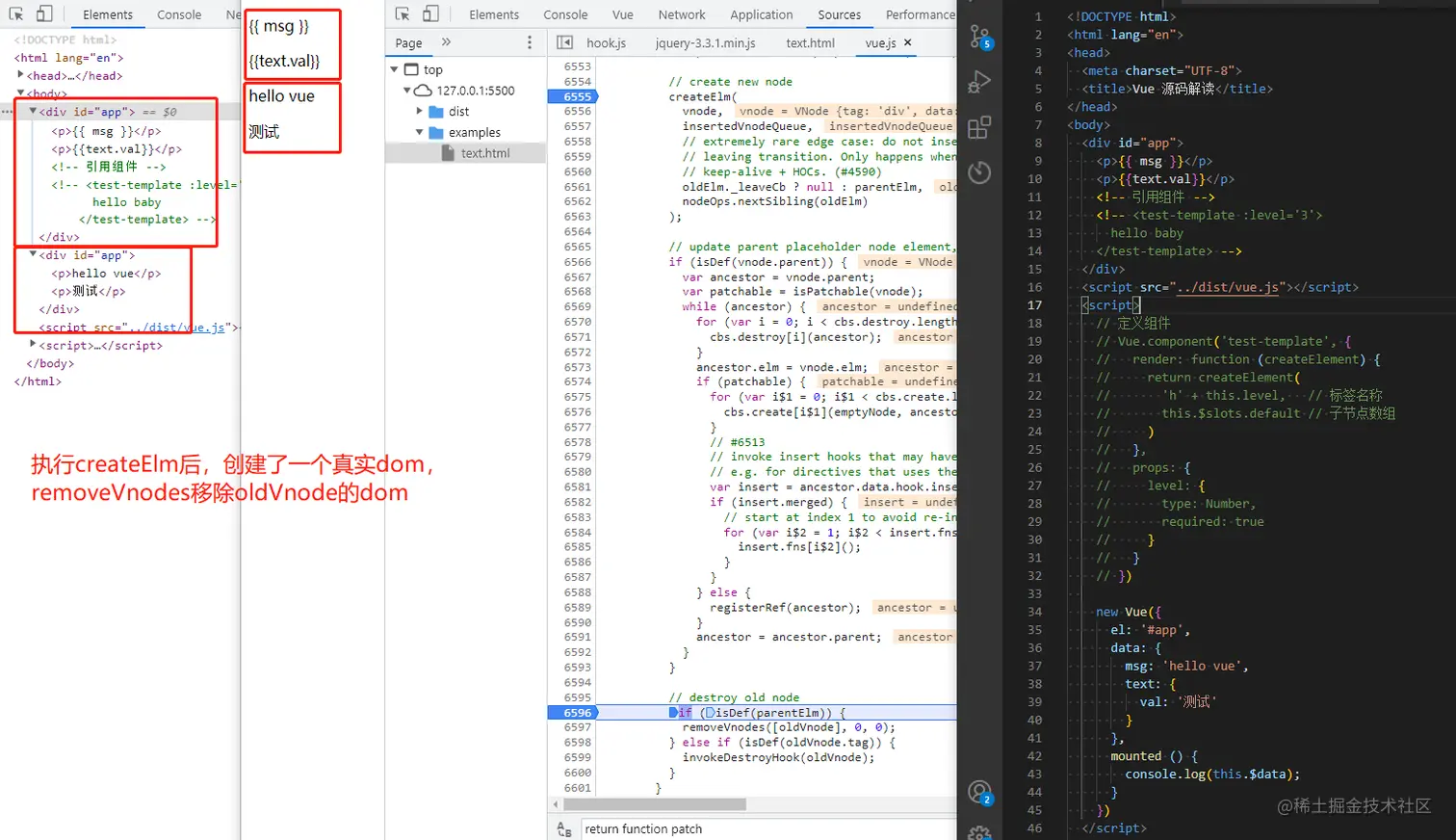Click the dist folder icon
This screenshot has width=1456, height=840.
click(x=435, y=112)
